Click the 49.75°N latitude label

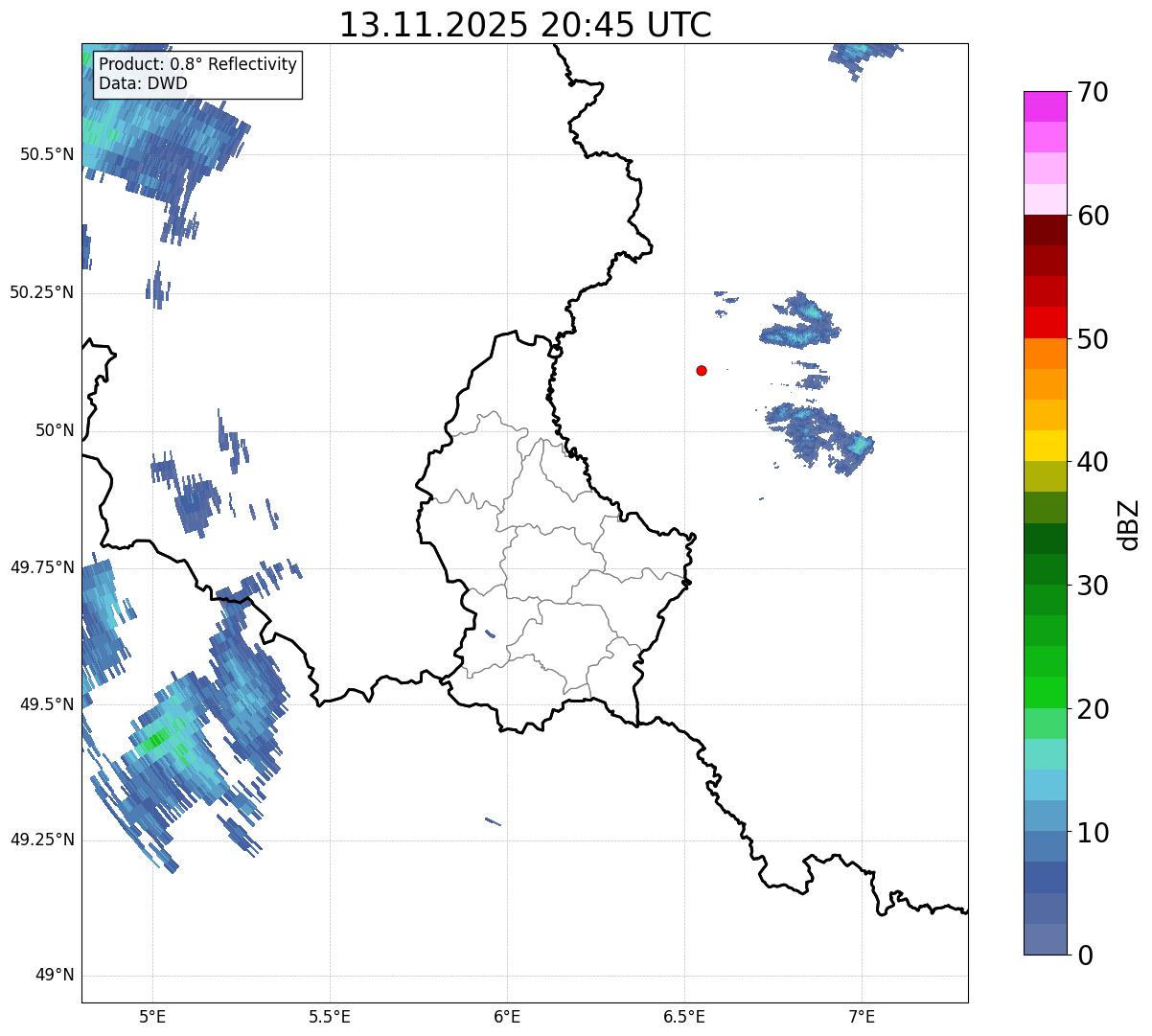[41, 567]
